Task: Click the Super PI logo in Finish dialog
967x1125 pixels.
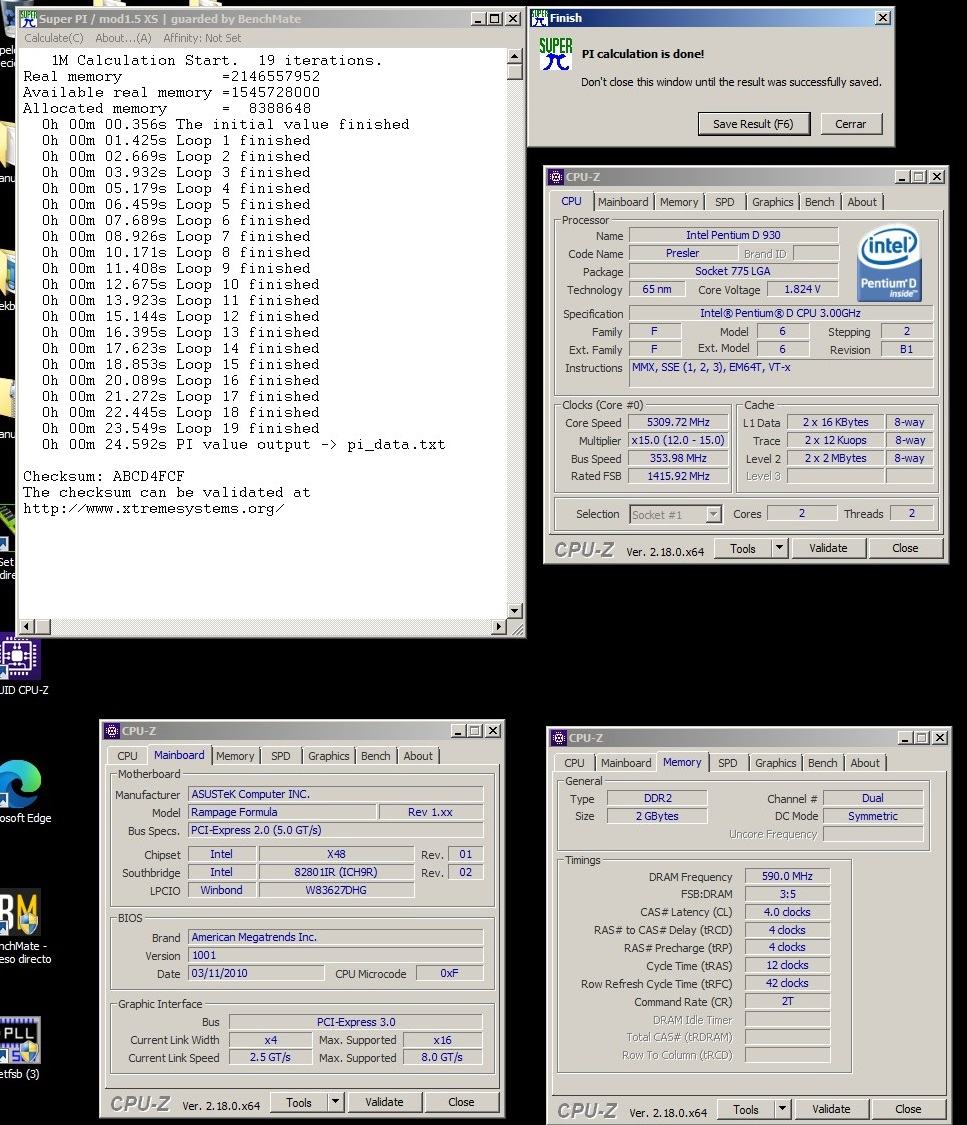Action: 555,54
